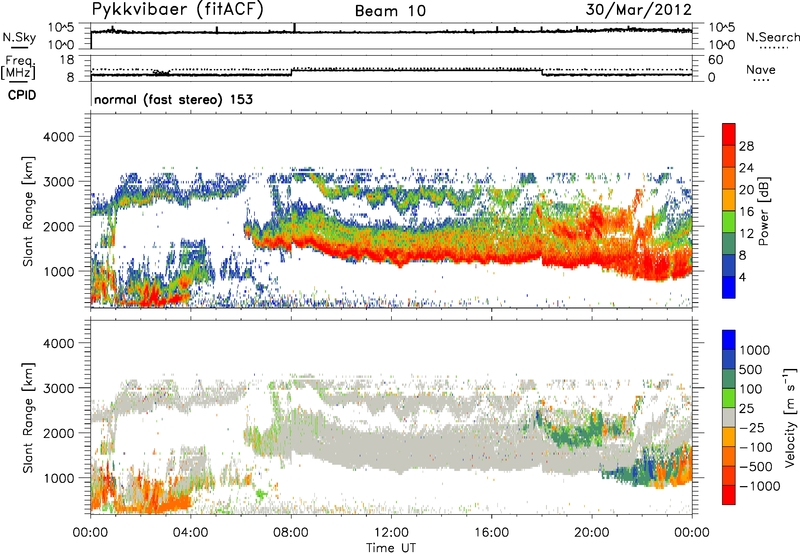This screenshot has height=554, width=800.
Task: Click the 'Velocity [m s-1]' colorbar label
Action: click(x=790, y=417)
